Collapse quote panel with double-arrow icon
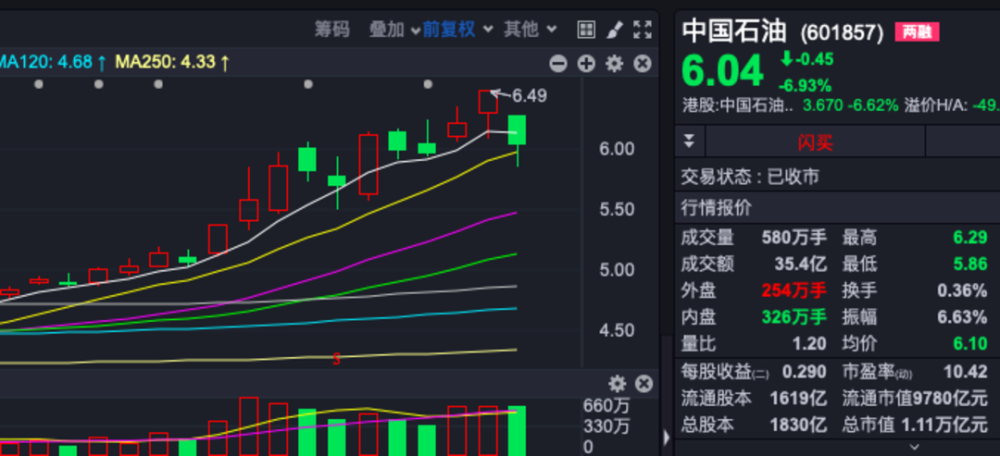Screen dimensions: 1000x456 point(689,141)
